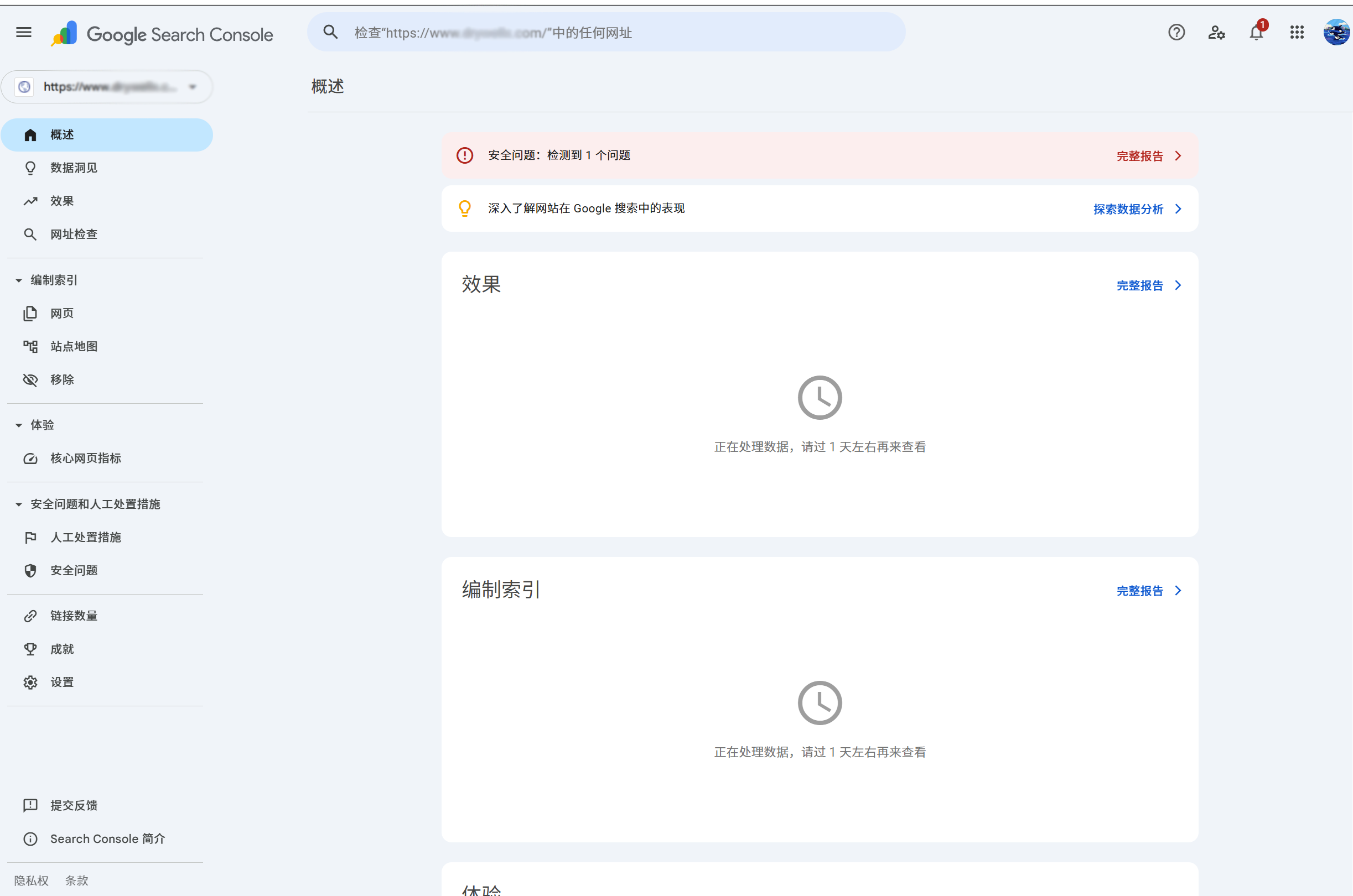The image size is (1353, 896).
Task: Open the hamburger main menu
Action: pos(23,33)
